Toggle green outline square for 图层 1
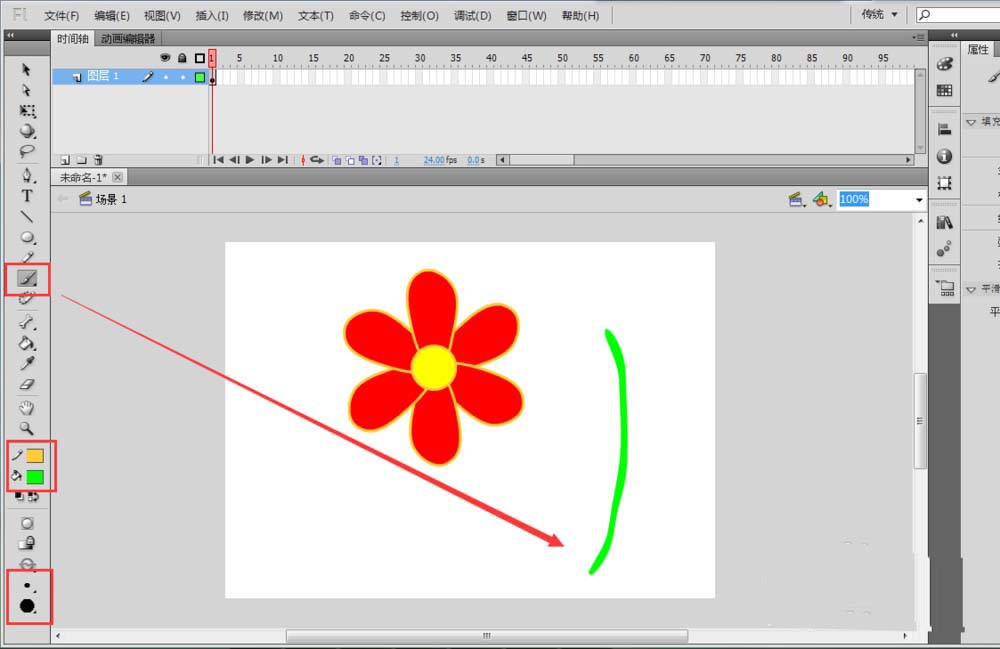This screenshot has width=1000, height=649. click(200, 77)
